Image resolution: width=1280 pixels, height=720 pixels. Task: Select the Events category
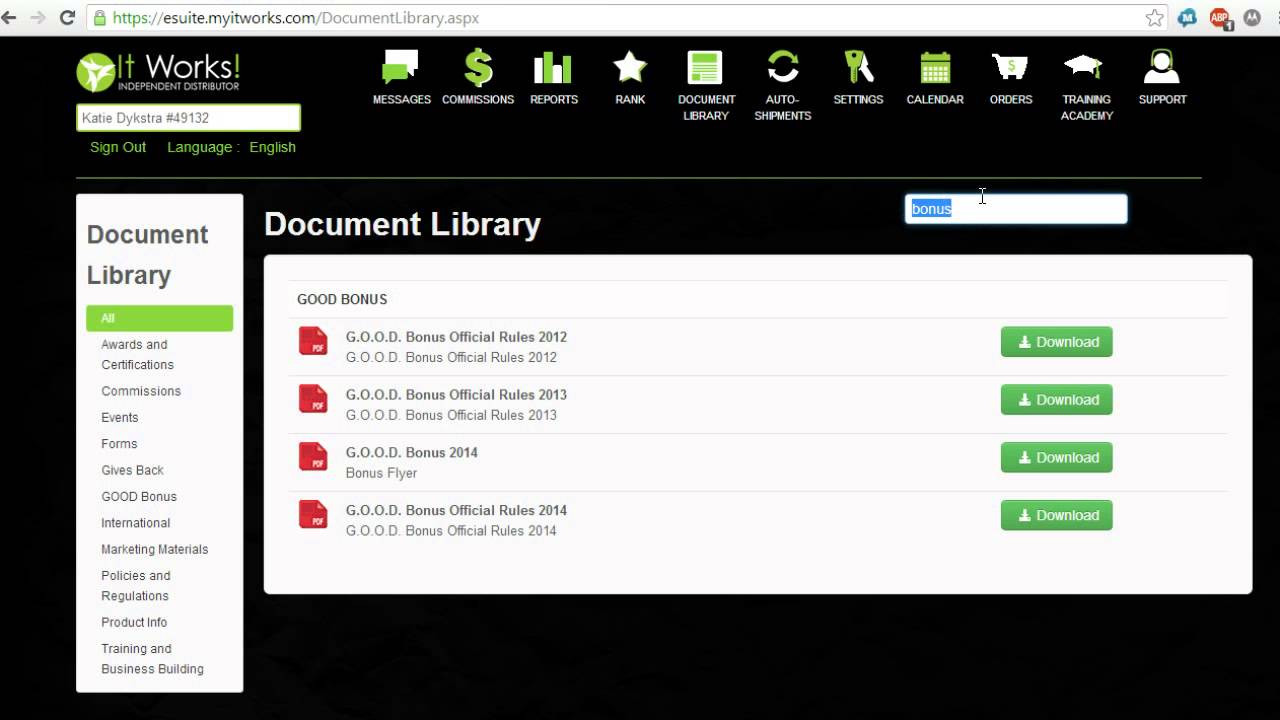point(120,417)
